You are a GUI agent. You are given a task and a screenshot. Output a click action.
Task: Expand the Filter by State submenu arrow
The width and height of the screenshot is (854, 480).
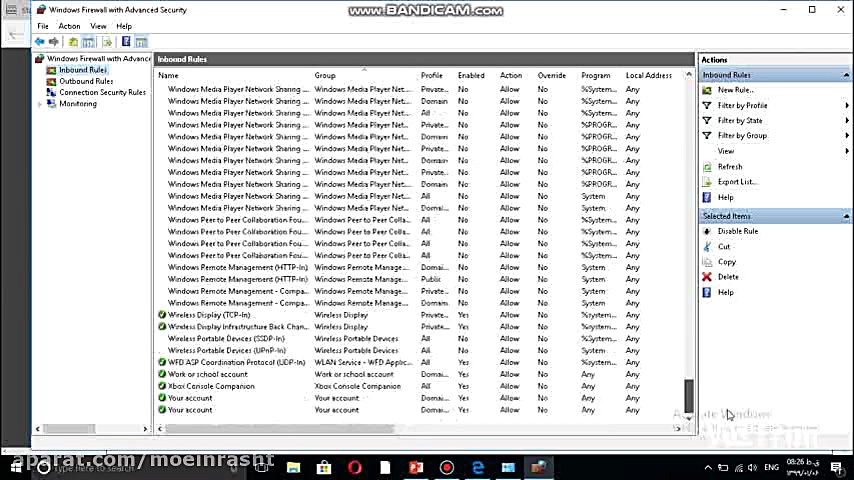[847, 120]
